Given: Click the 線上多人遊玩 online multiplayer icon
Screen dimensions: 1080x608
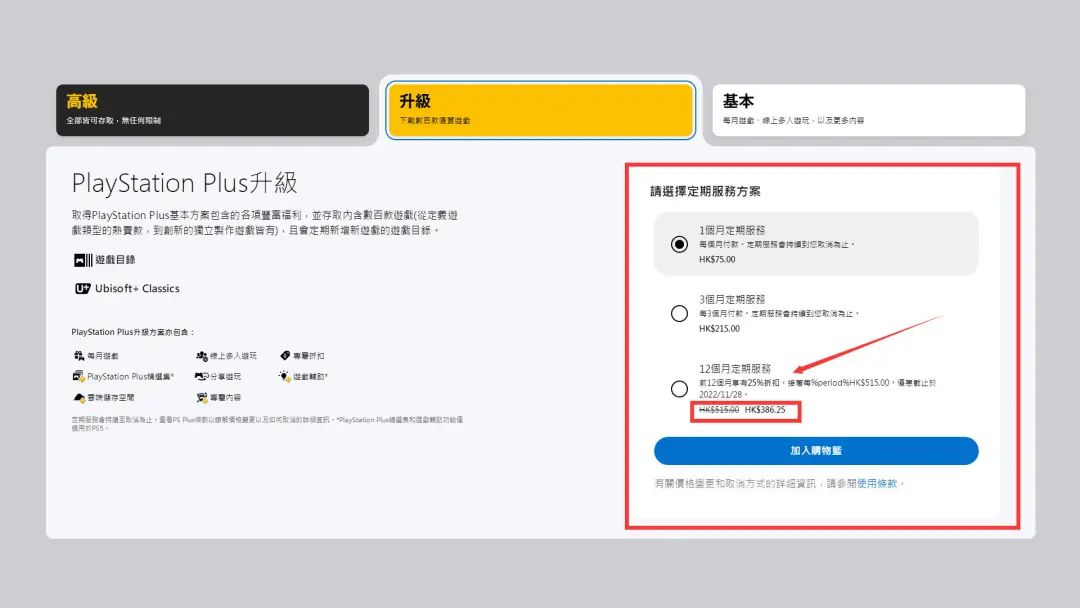Looking at the screenshot, I should click(x=201, y=356).
